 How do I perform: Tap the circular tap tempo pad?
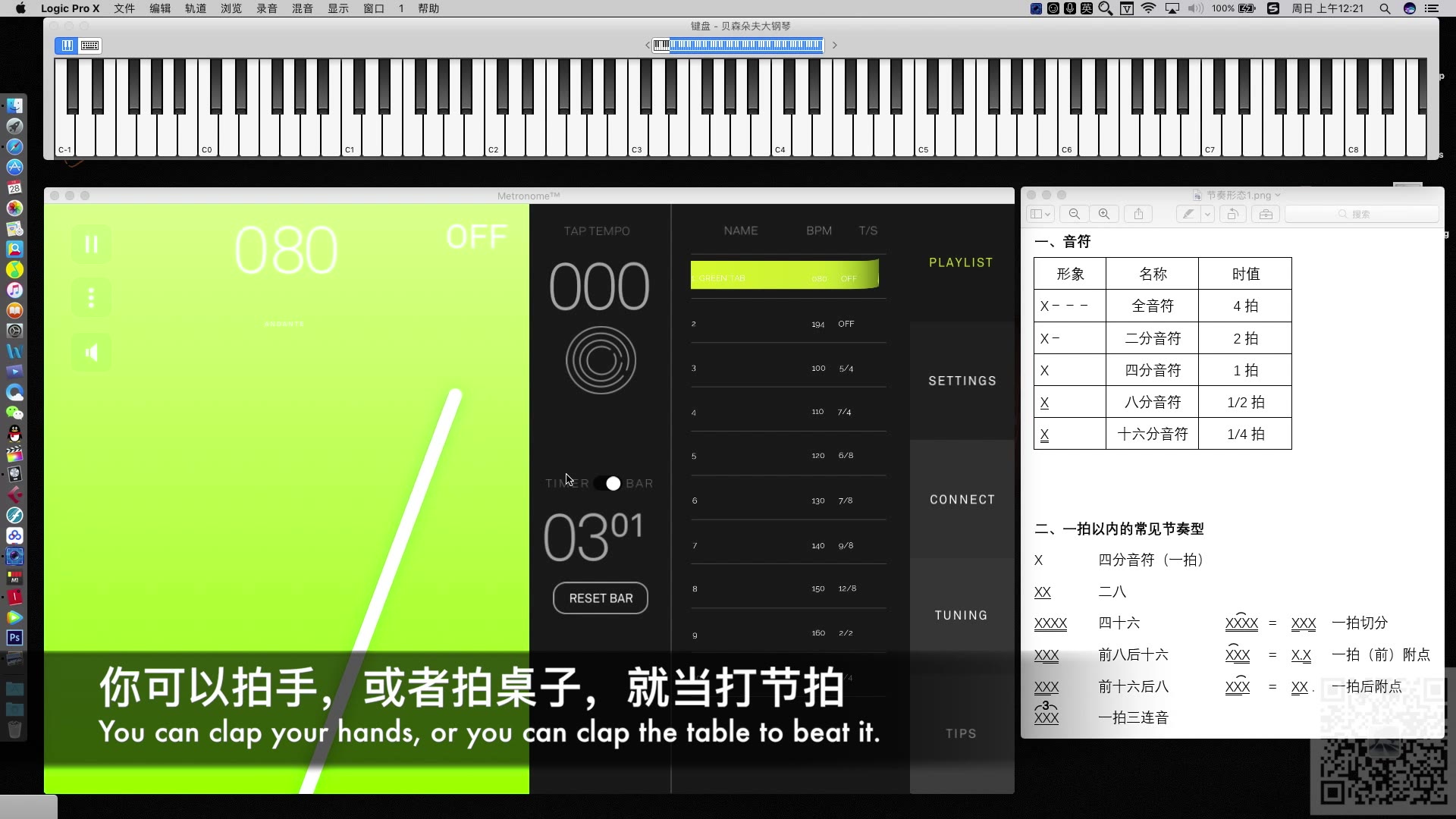tap(601, 360)
